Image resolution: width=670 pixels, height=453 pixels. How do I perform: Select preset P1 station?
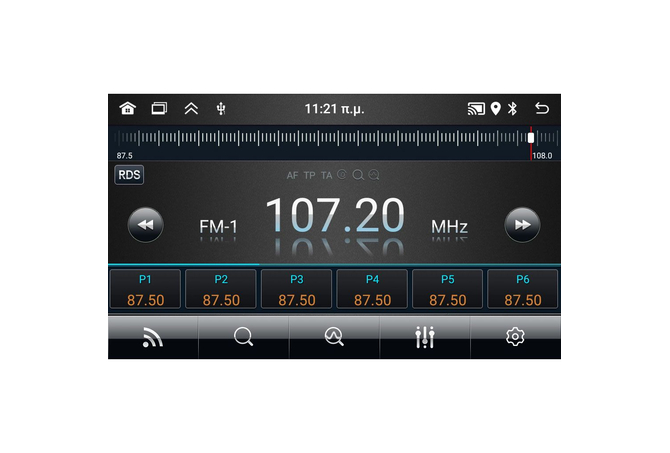point(145,289)
